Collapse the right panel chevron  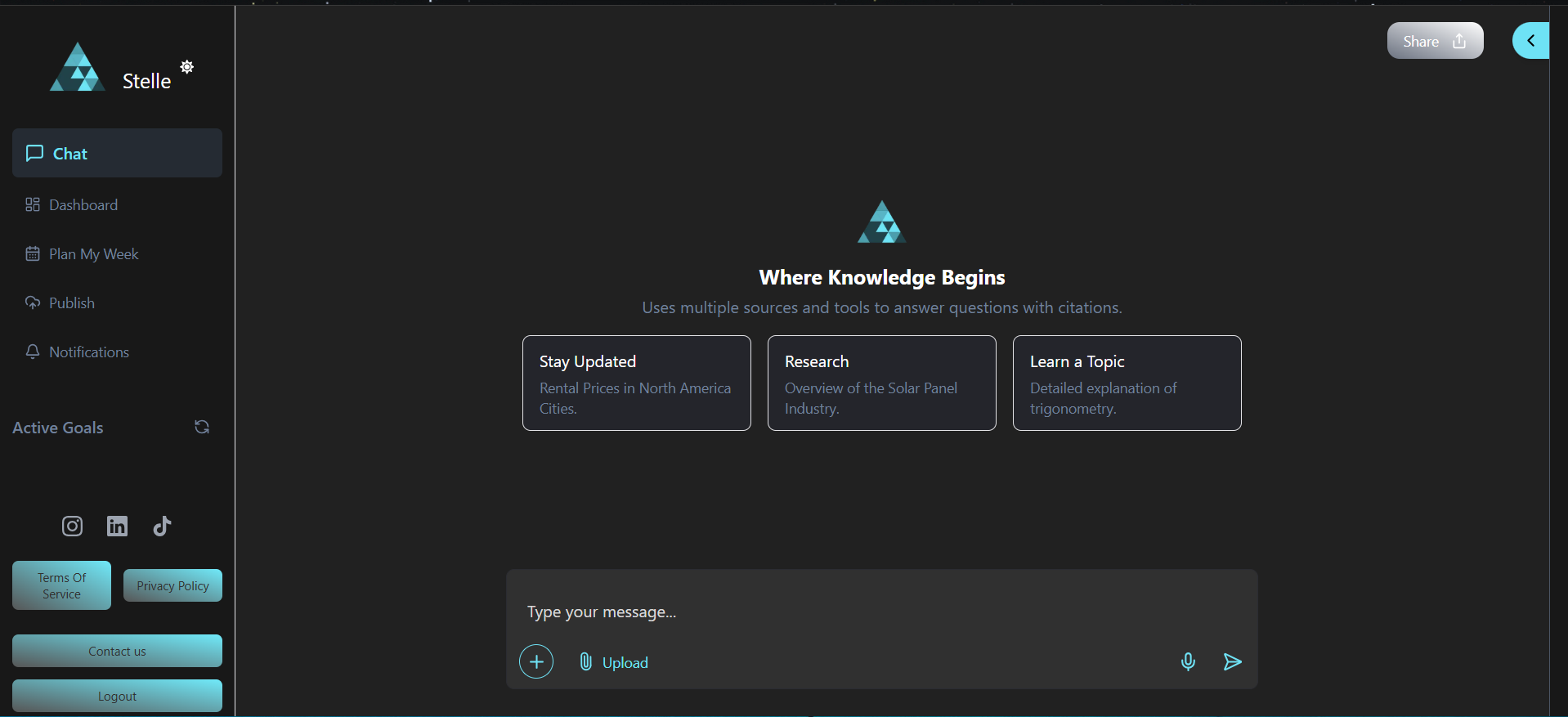pos(1530,41)
